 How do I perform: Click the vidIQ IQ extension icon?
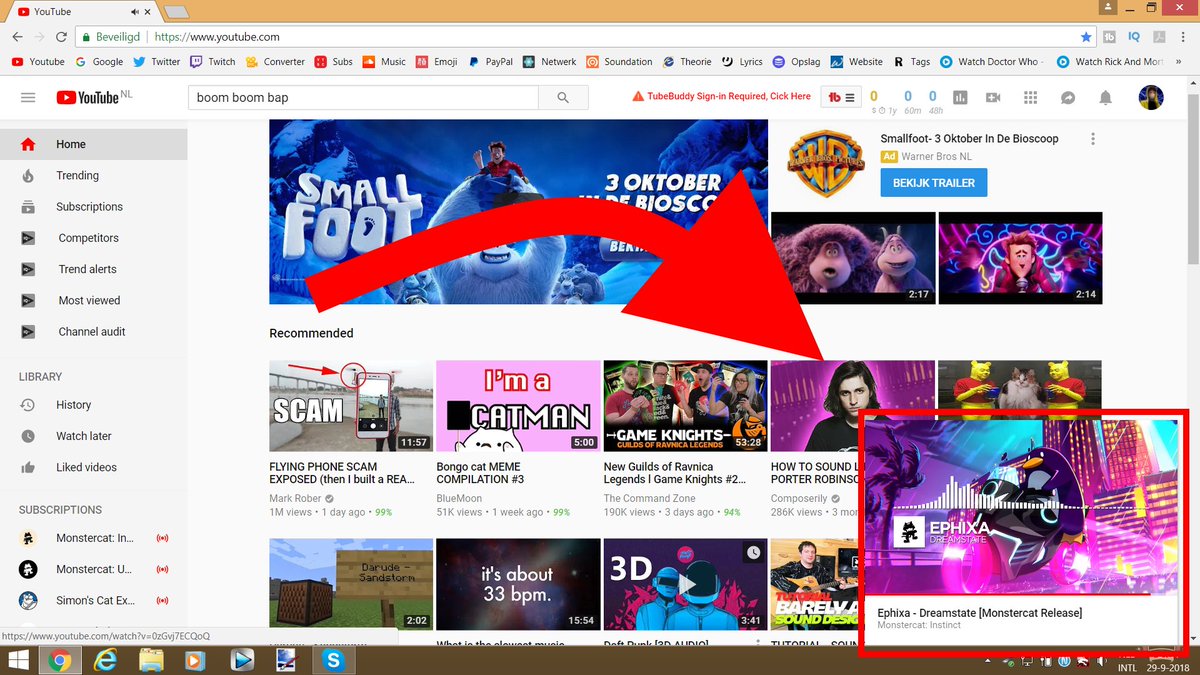(1134, 37)
